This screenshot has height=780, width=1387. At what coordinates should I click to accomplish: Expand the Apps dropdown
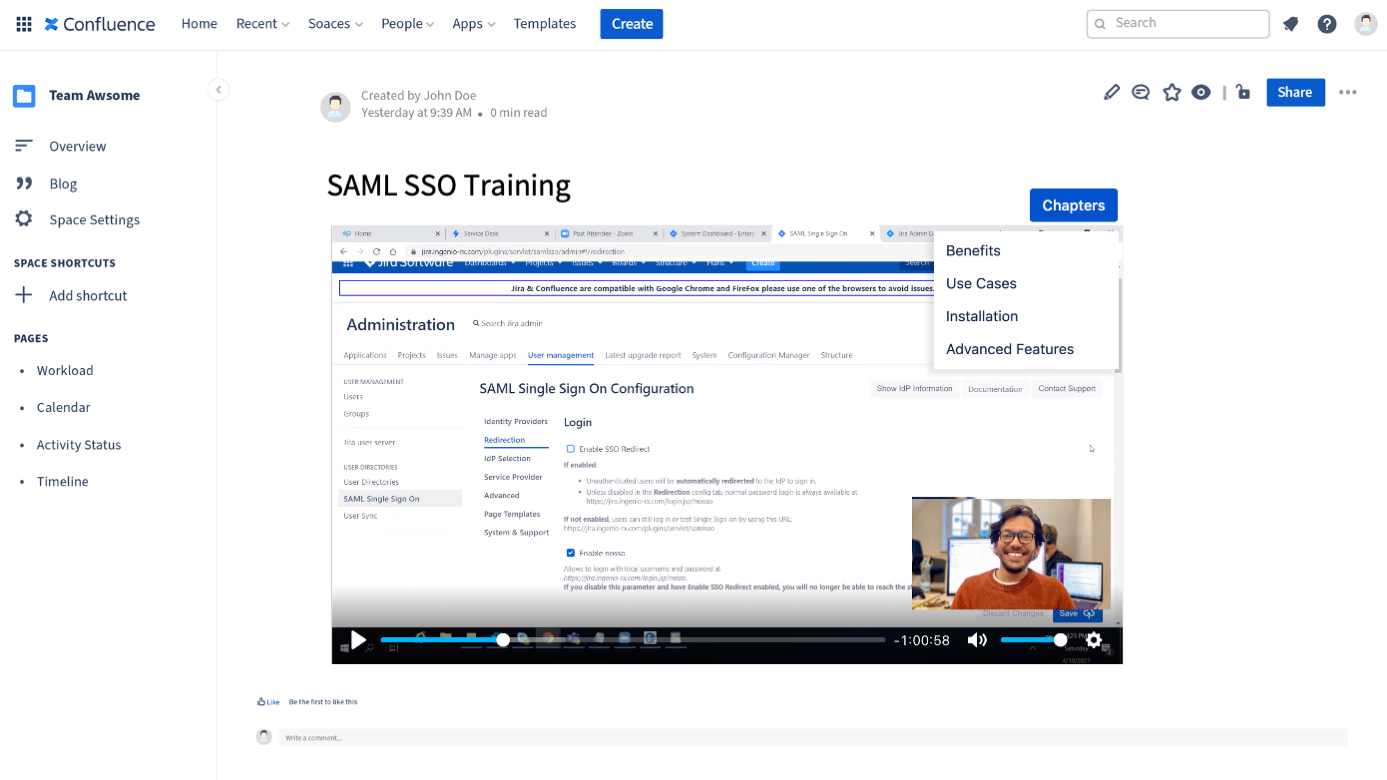(474, 24)
